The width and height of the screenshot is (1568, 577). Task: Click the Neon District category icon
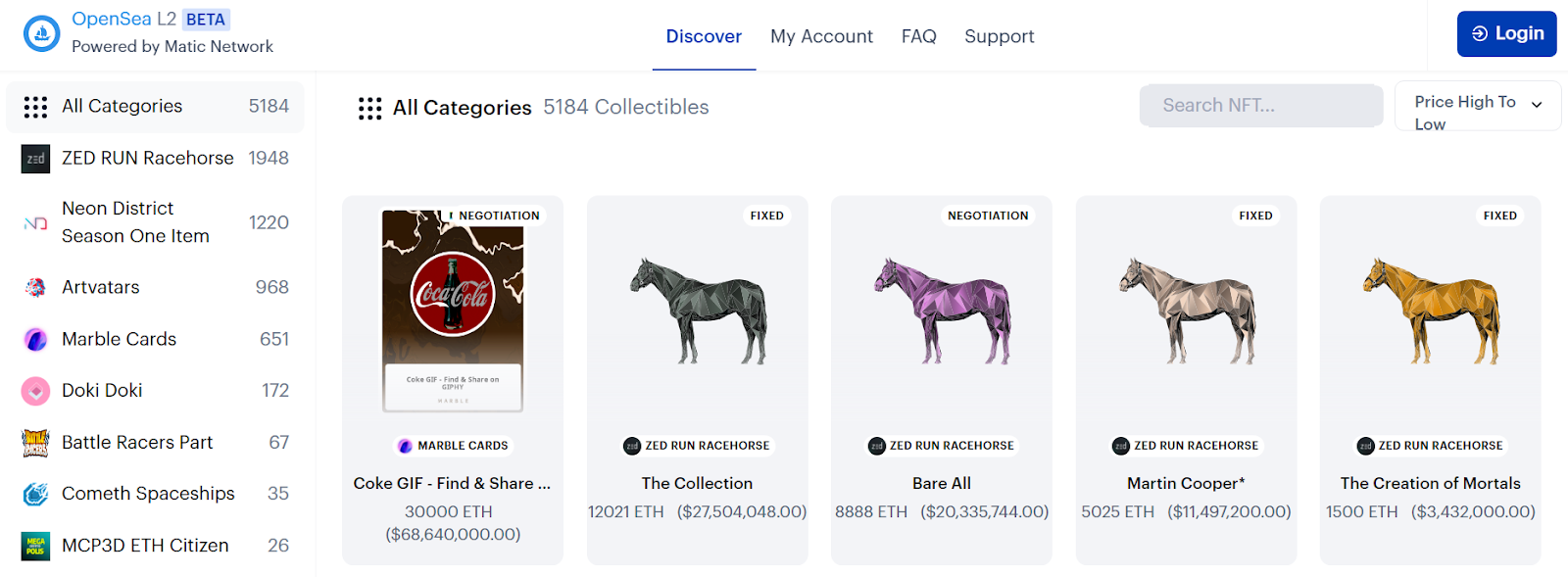[35, 223]
